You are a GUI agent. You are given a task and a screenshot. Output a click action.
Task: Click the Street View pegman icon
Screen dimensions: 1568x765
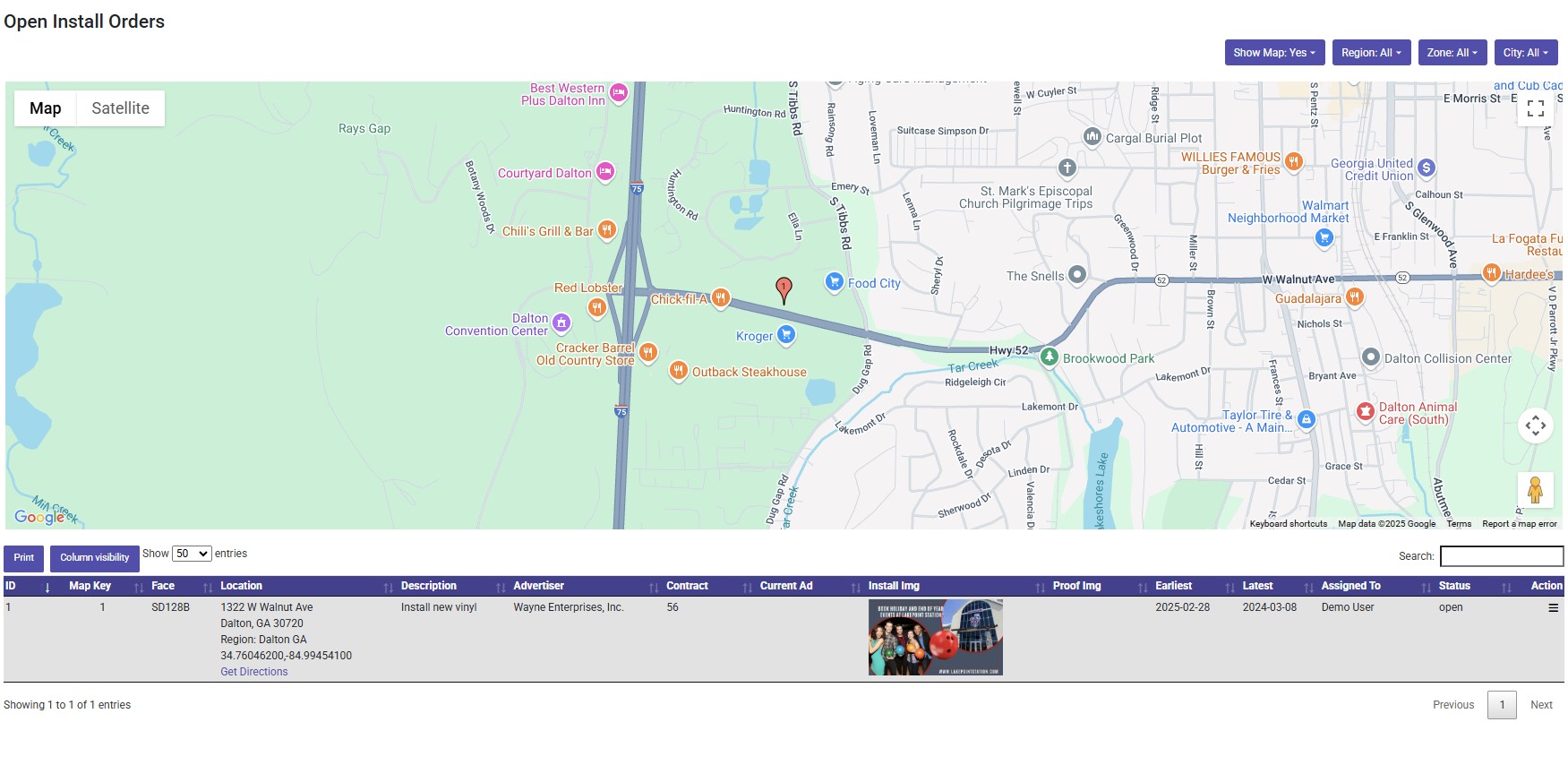(1536, 490)
